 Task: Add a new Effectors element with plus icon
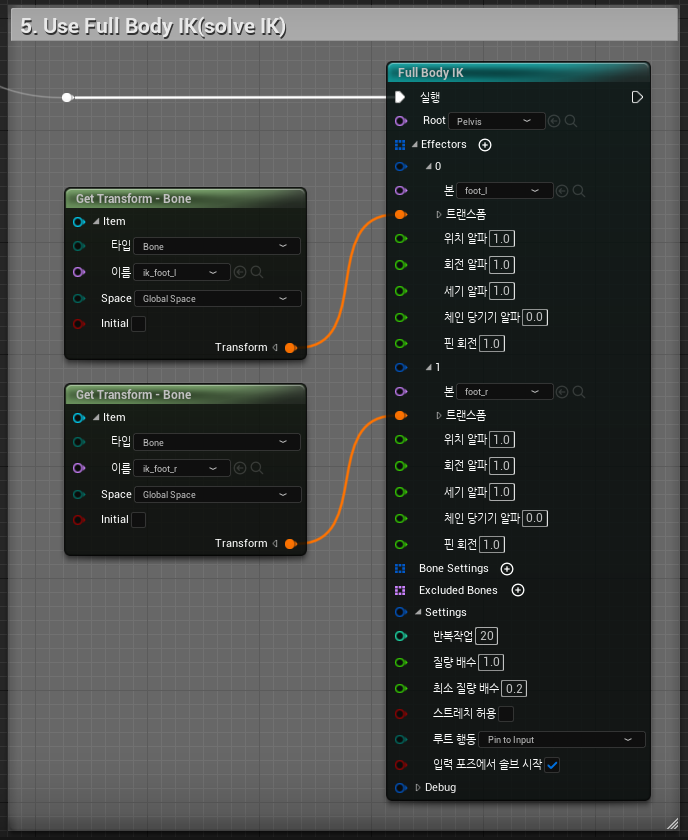tap(485, 145)
